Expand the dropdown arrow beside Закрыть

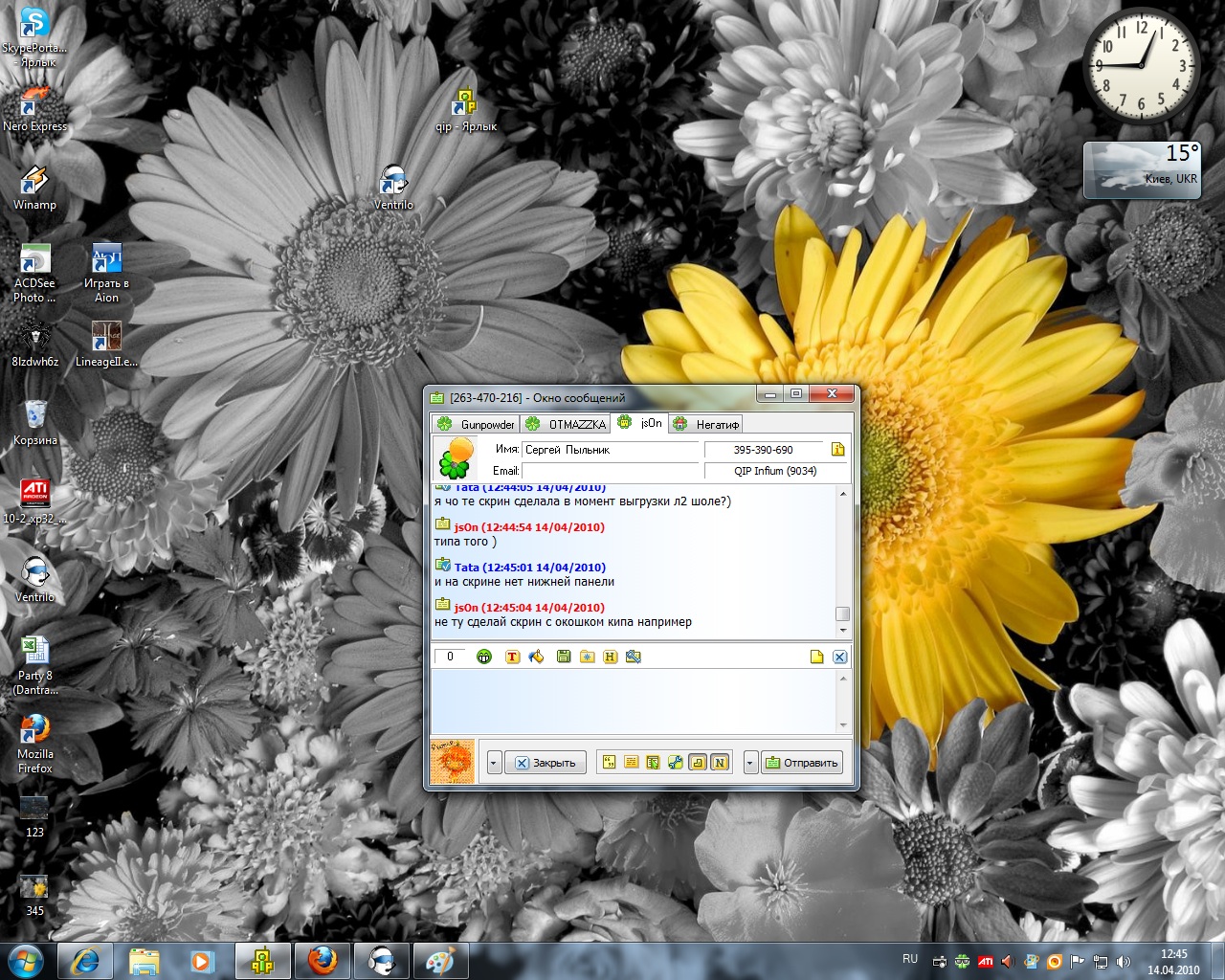coord(494,763)
